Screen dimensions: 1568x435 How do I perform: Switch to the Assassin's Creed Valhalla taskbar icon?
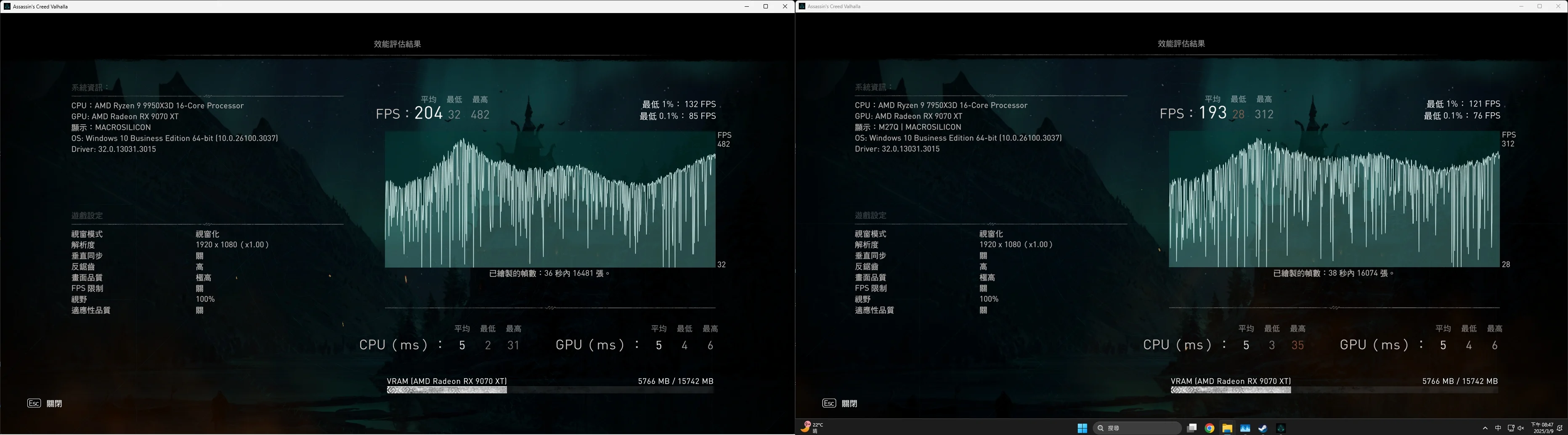[1282, 428]
